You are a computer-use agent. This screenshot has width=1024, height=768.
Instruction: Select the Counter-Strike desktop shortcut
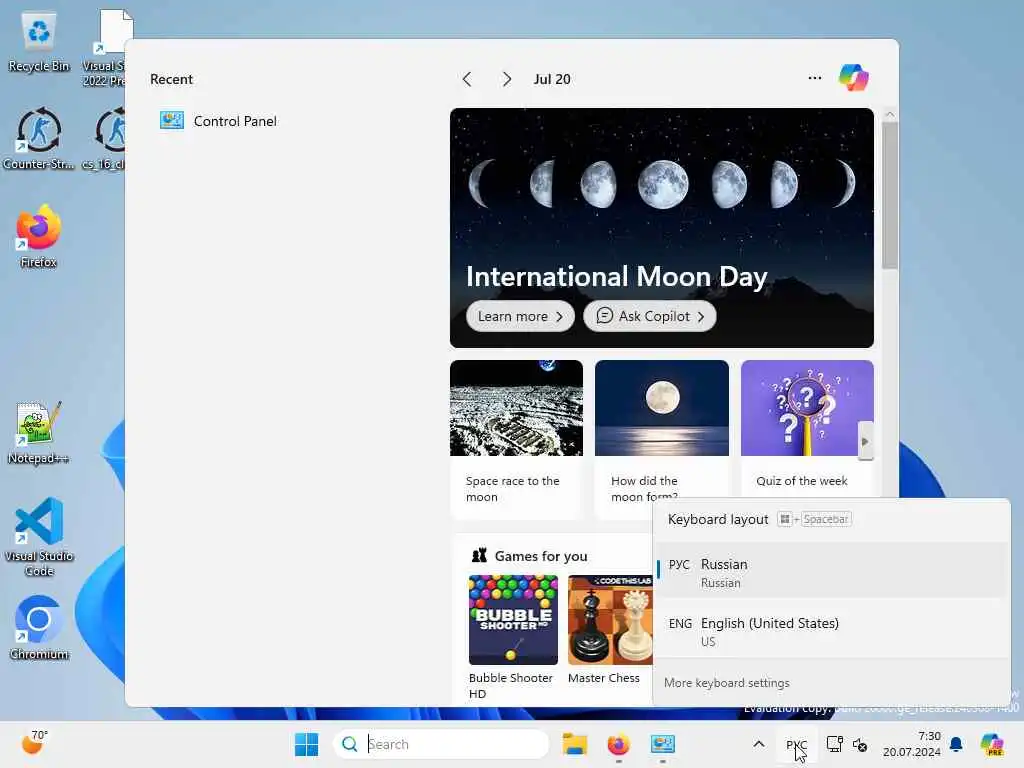pos(39,138)
